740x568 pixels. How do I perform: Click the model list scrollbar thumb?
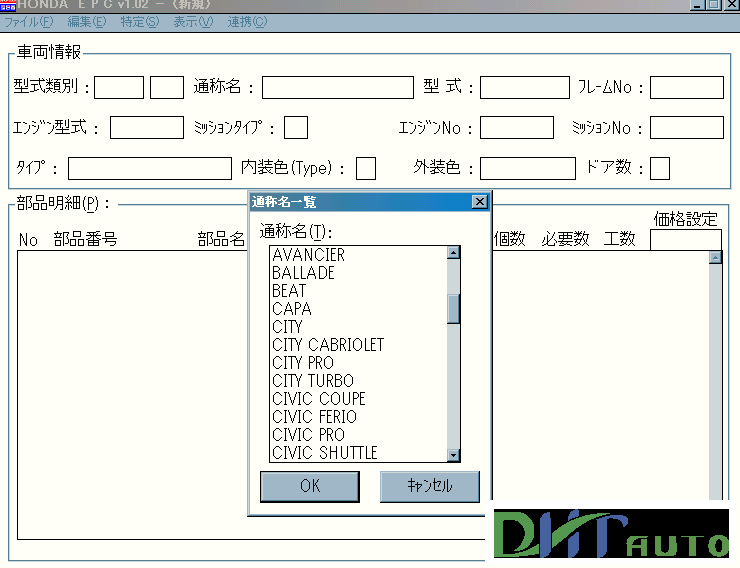pyautogui.click(x=453, y=309)
